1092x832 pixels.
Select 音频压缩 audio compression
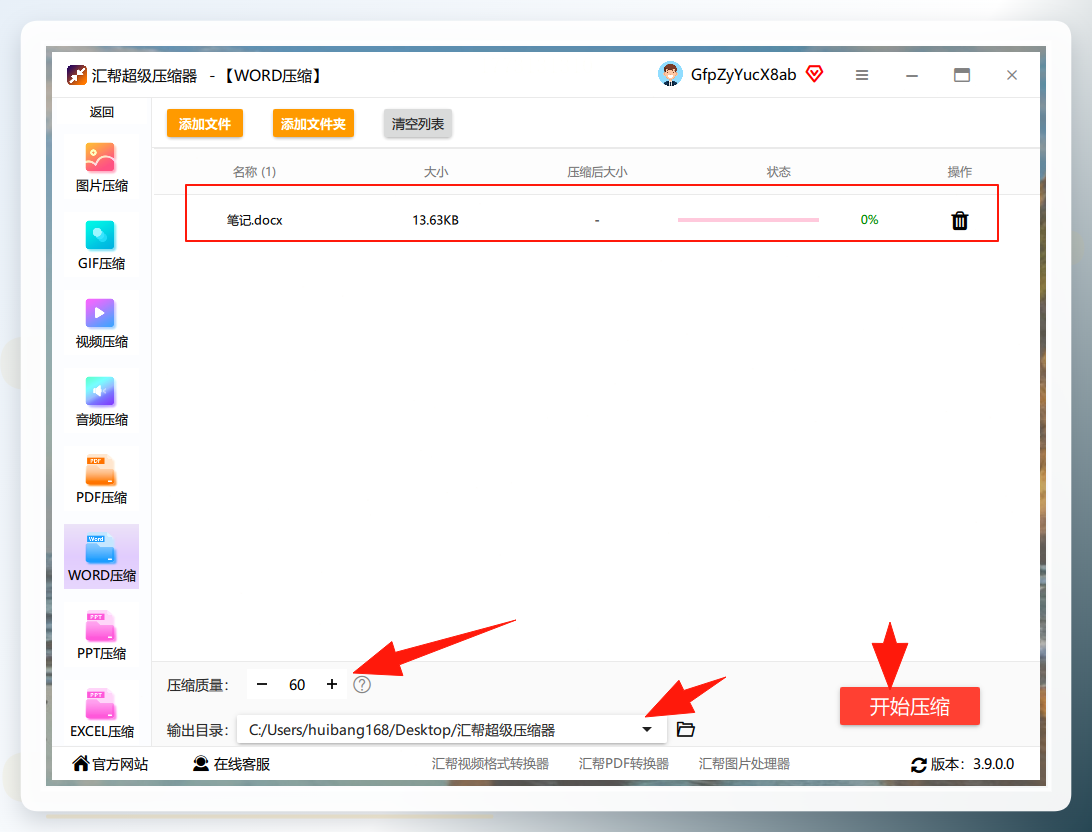101,401
